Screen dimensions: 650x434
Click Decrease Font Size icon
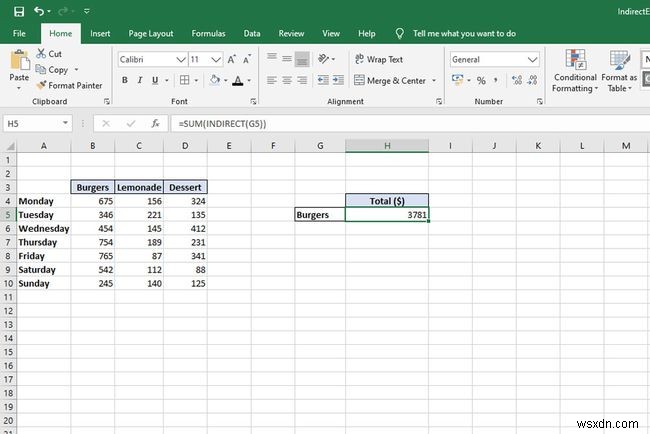point(247,59)
